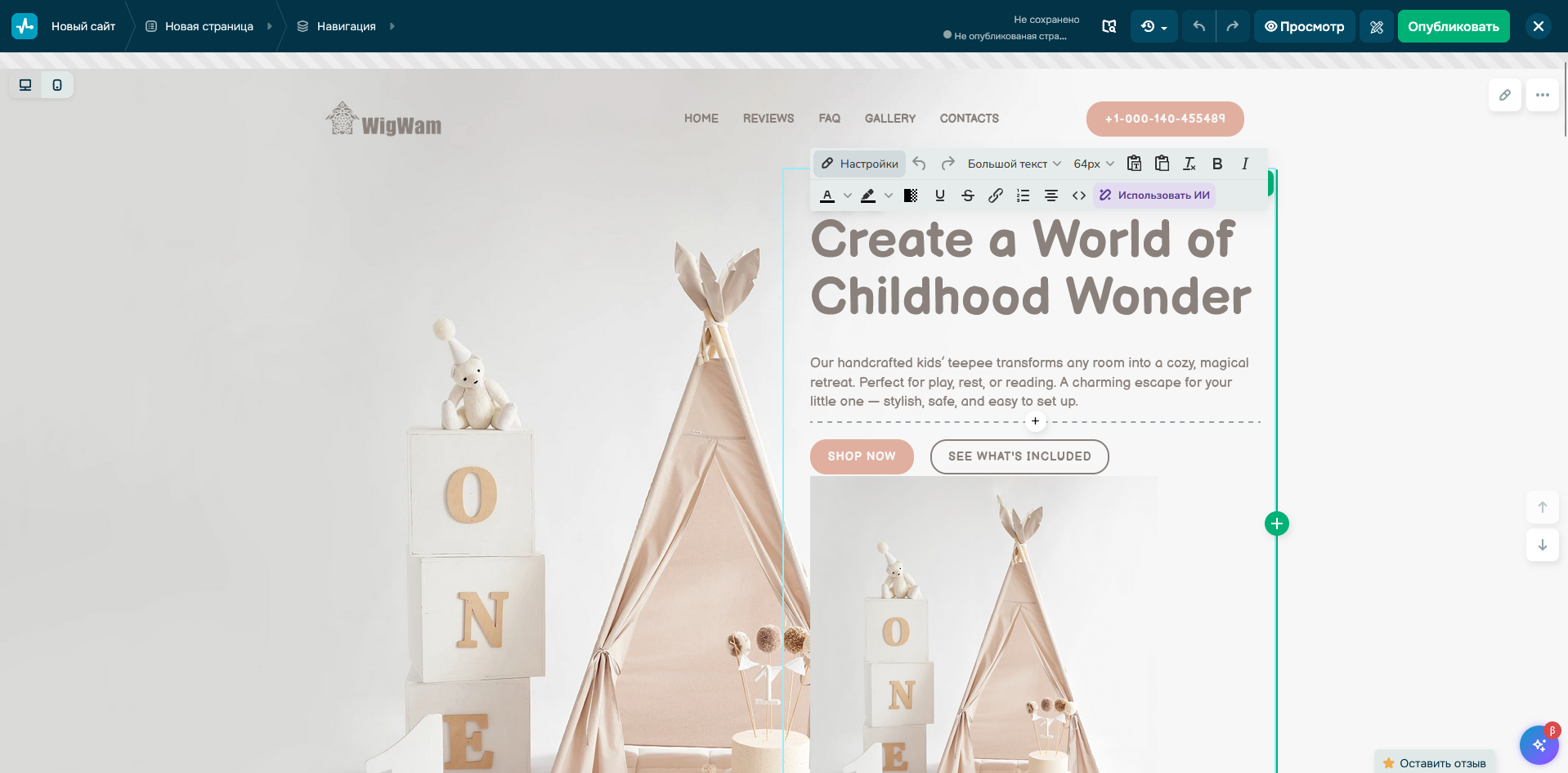Switch to mobile preview mode
Image resolution: width=1568 pixels, height=773 pixels.
click(x=56, y=84)
